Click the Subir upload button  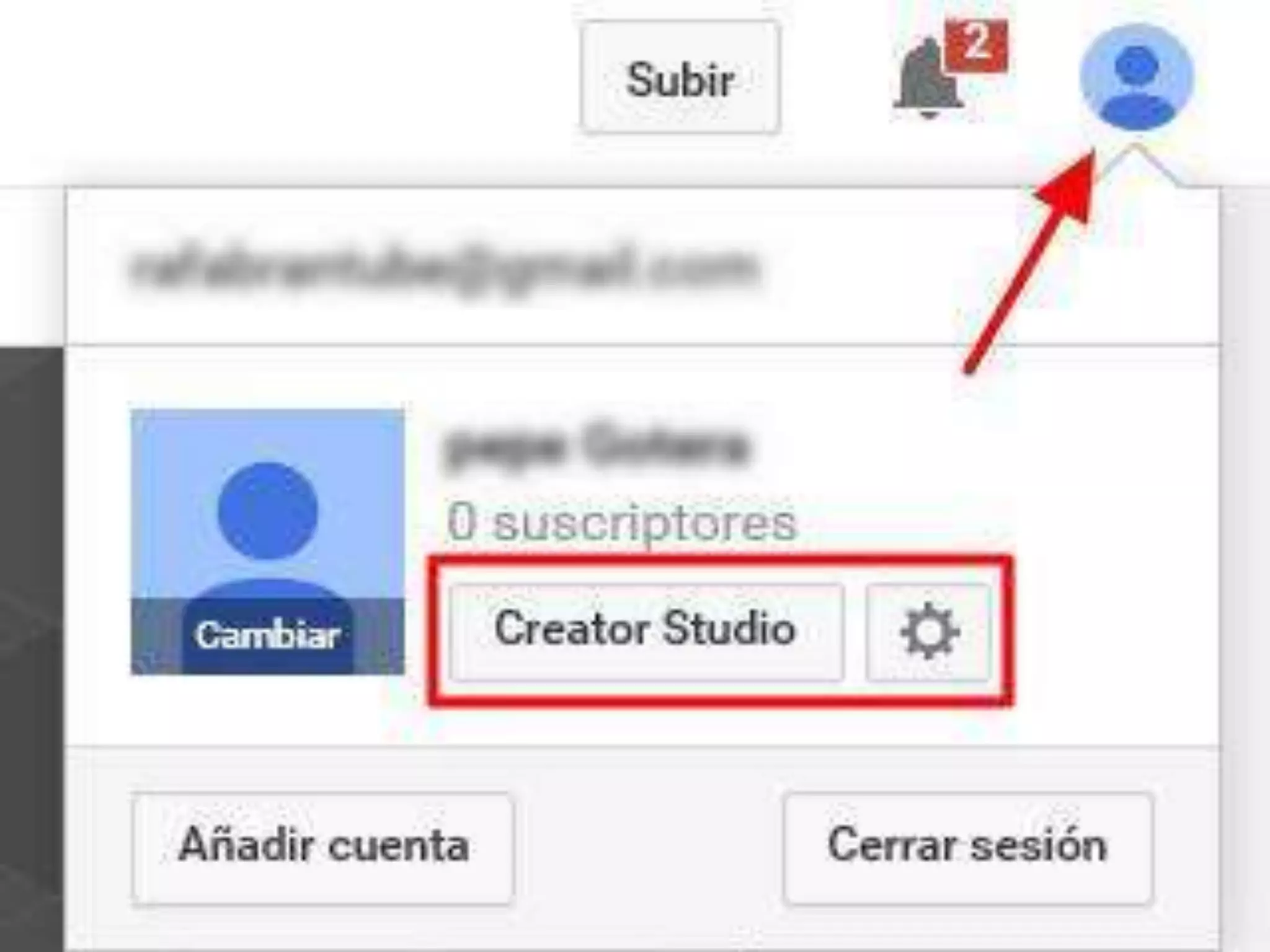(680, 77)
